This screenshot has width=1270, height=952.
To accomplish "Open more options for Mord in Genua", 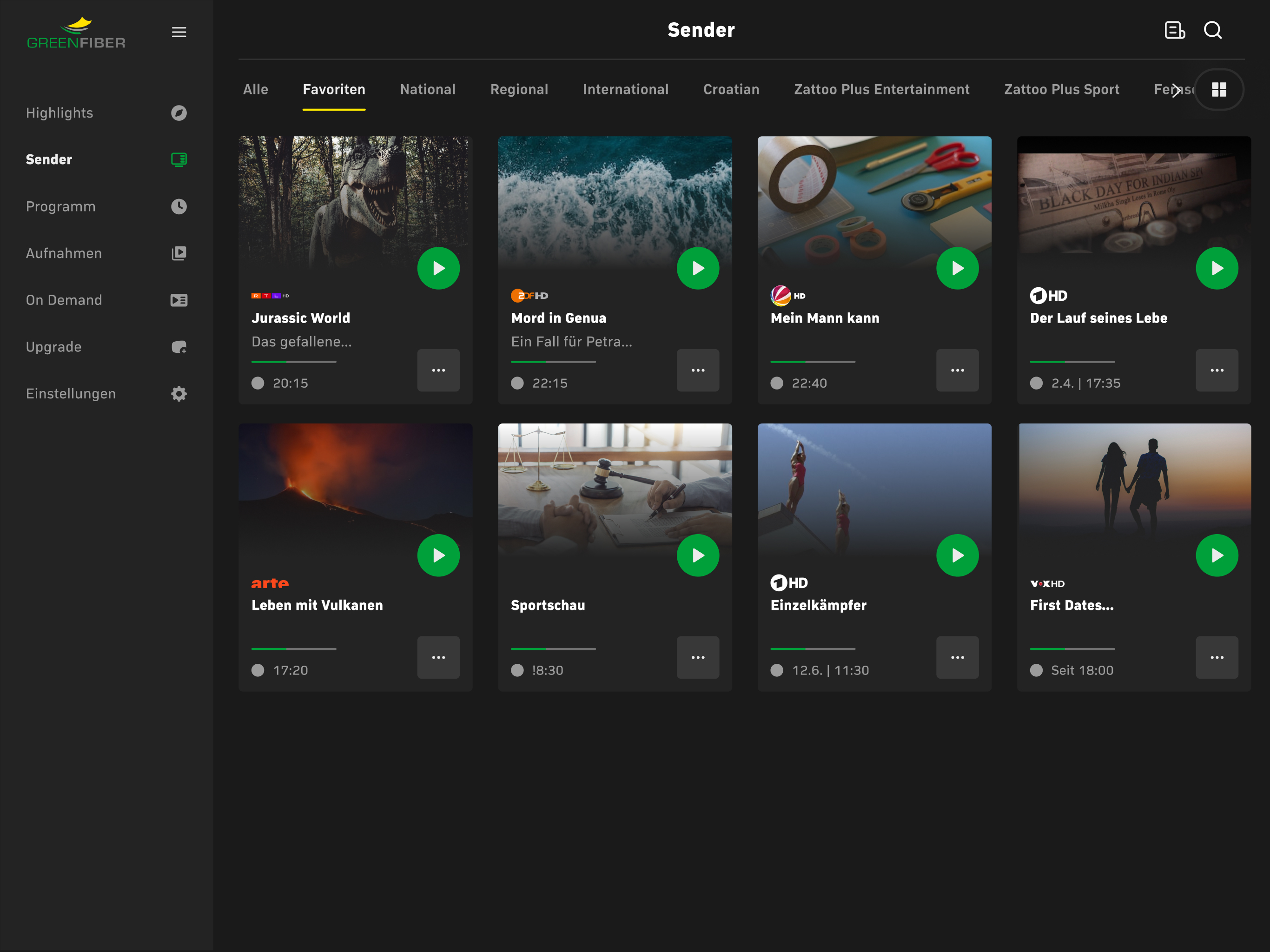I will click(x=698, y=370).
